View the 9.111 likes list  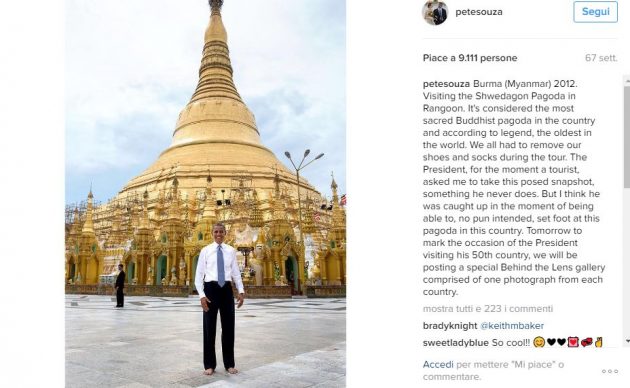(470, 58)
